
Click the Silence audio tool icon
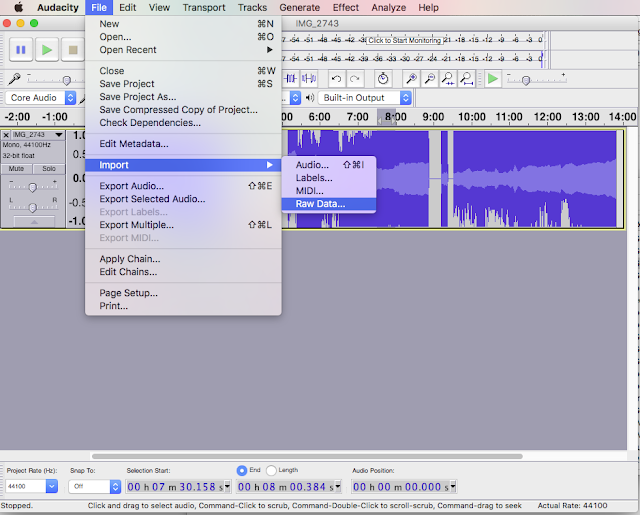click(309, 78)
